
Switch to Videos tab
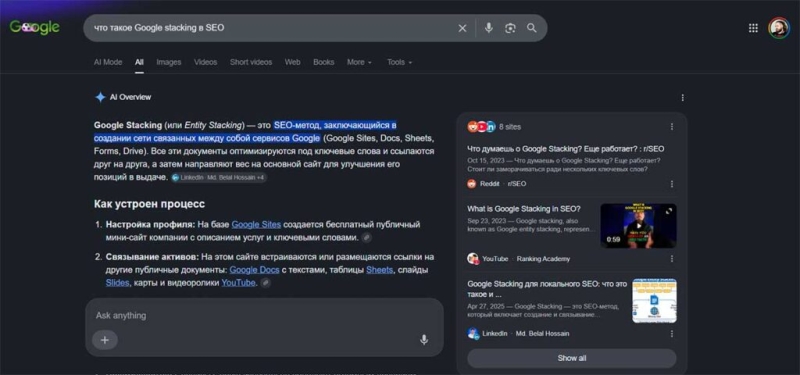[205, 62]
